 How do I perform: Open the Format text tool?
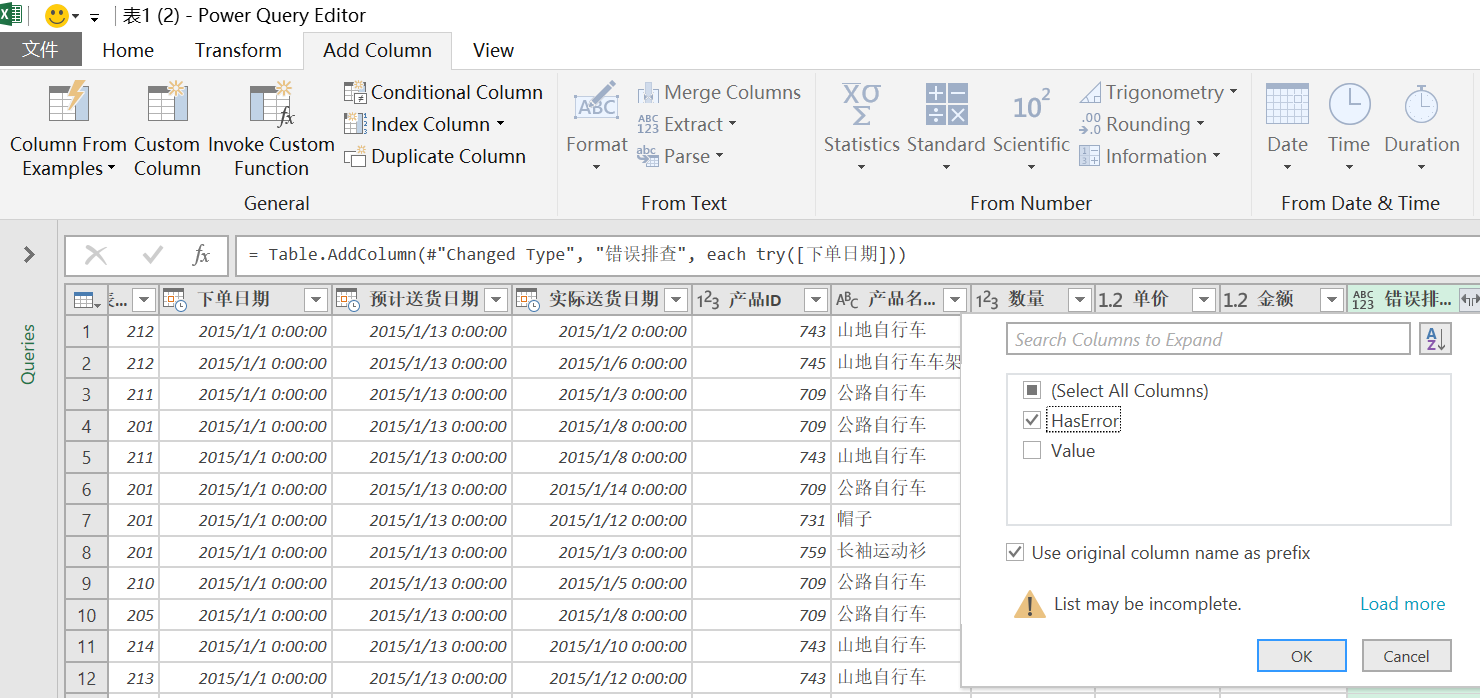(596, 128)
